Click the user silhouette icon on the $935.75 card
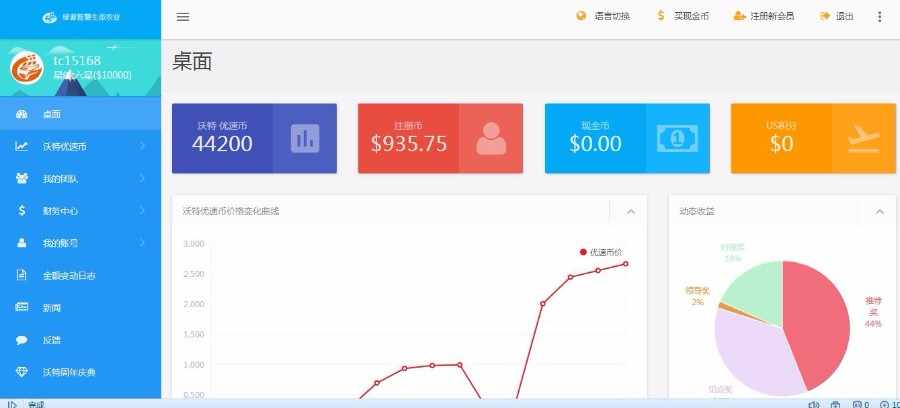The width and height of the screenshot is (900, 408). 491,138
